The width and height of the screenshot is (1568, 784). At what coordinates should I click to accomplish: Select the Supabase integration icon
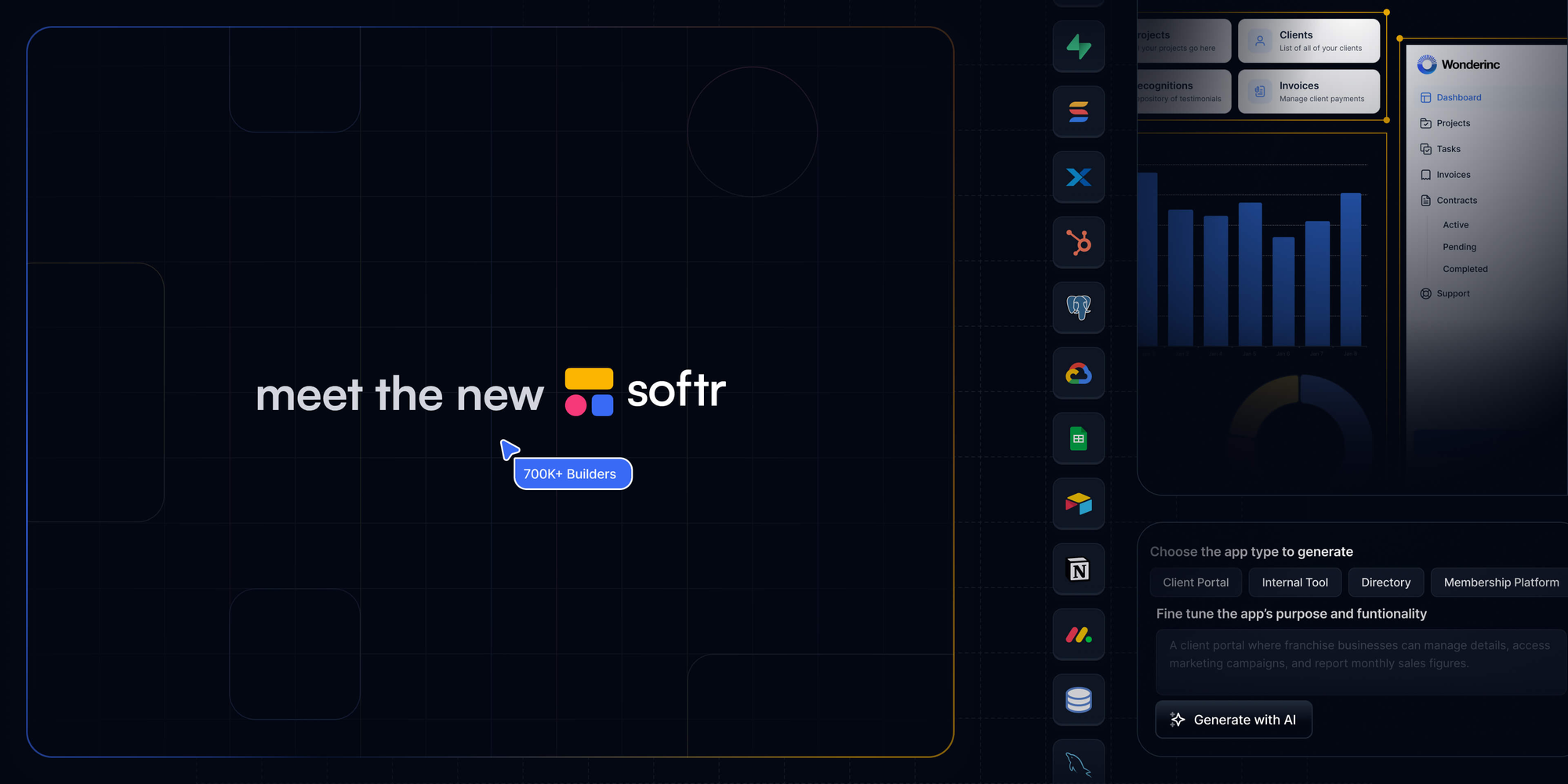coord(1078,46)
